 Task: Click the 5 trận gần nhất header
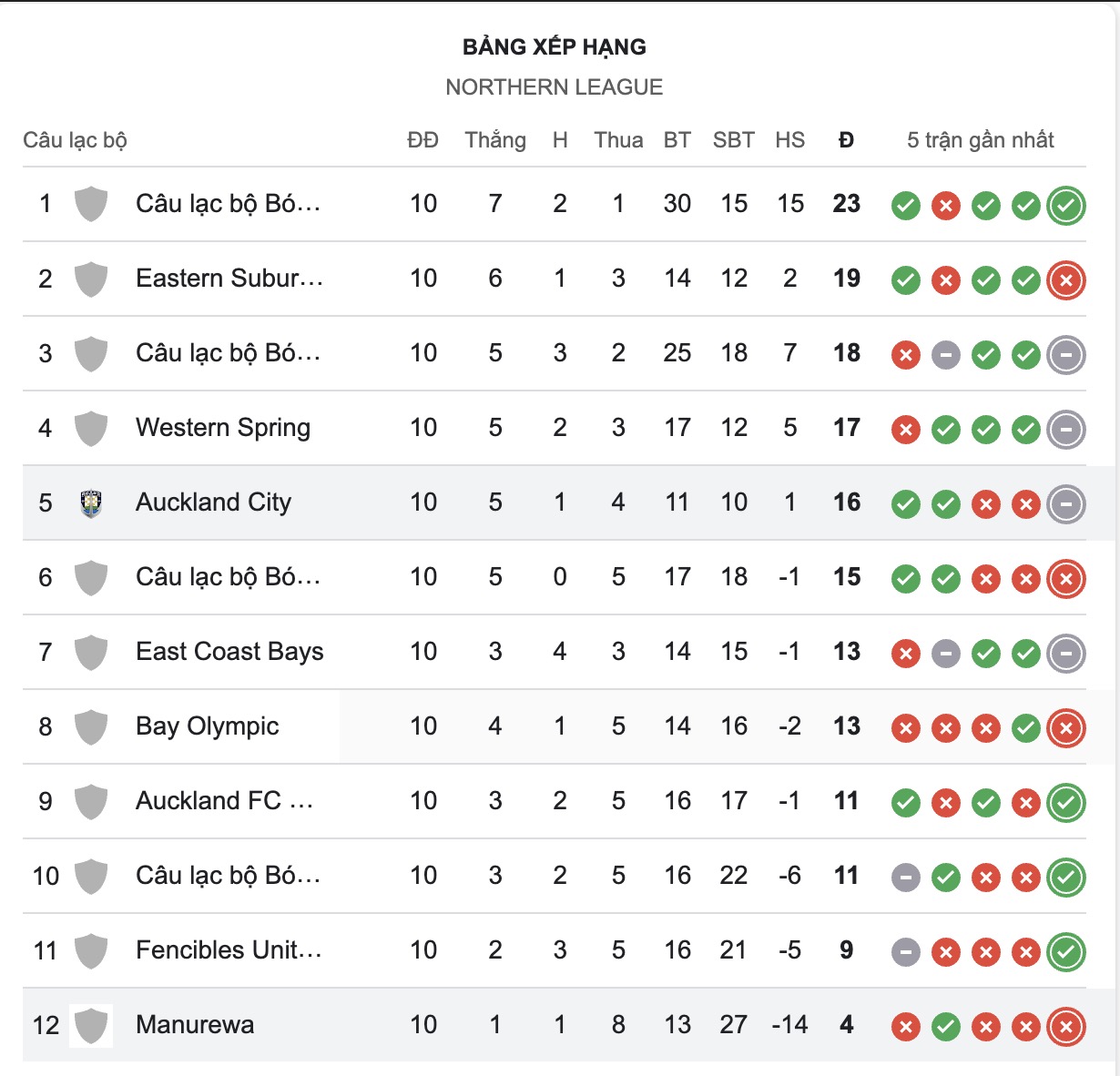981,140
